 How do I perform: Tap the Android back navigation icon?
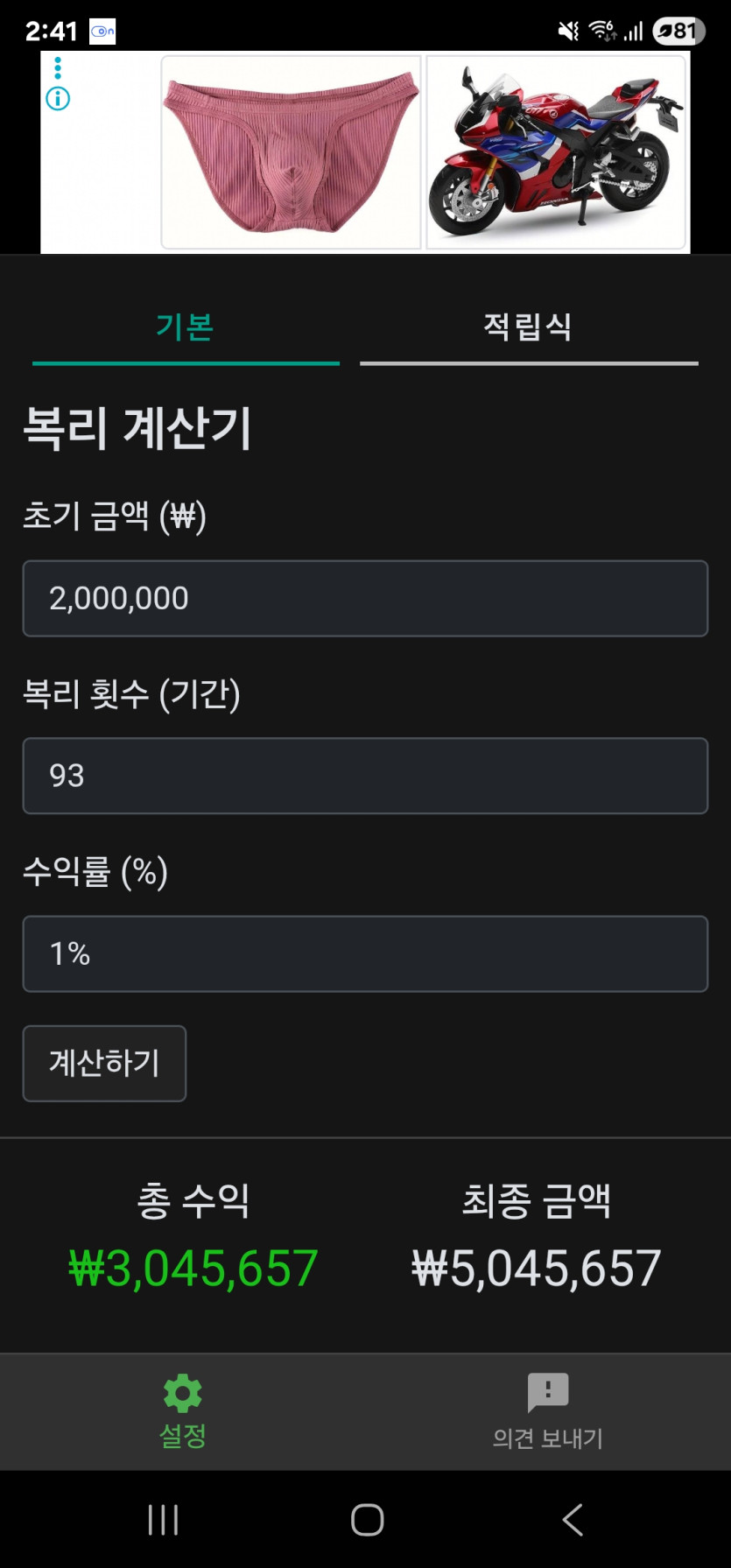pyautogui.click(x=573, y=1520)
